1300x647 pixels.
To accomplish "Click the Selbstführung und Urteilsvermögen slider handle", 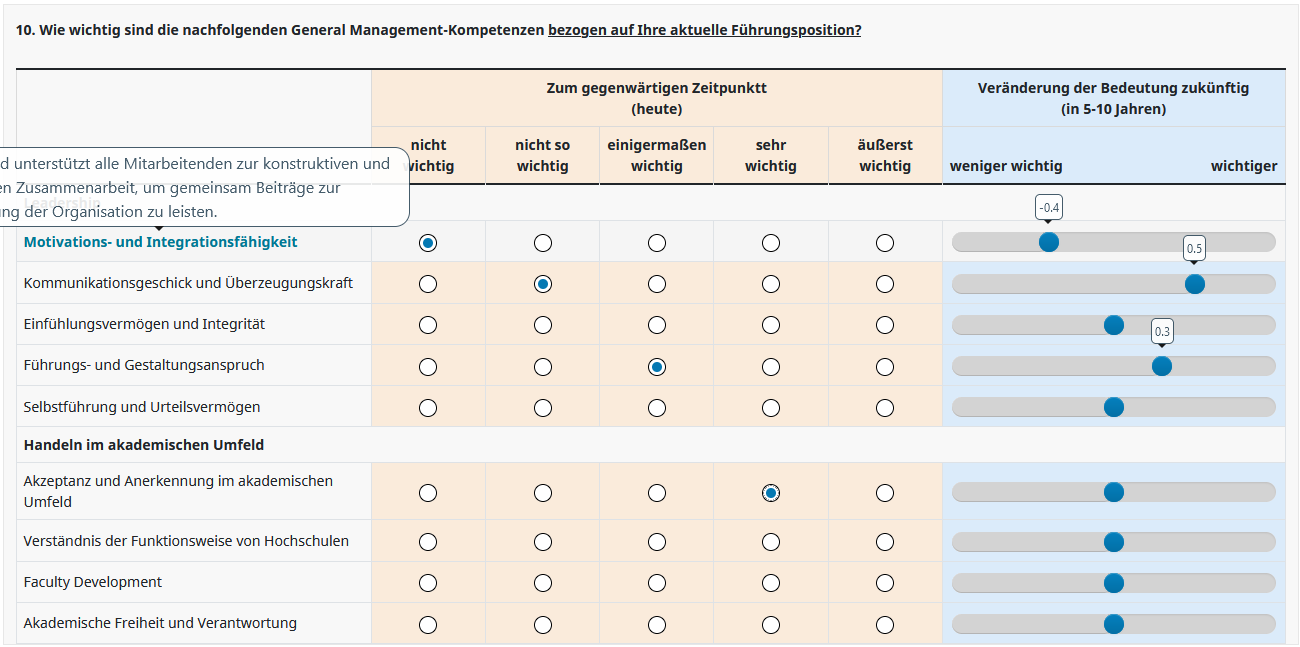I will coord(1114,407).
